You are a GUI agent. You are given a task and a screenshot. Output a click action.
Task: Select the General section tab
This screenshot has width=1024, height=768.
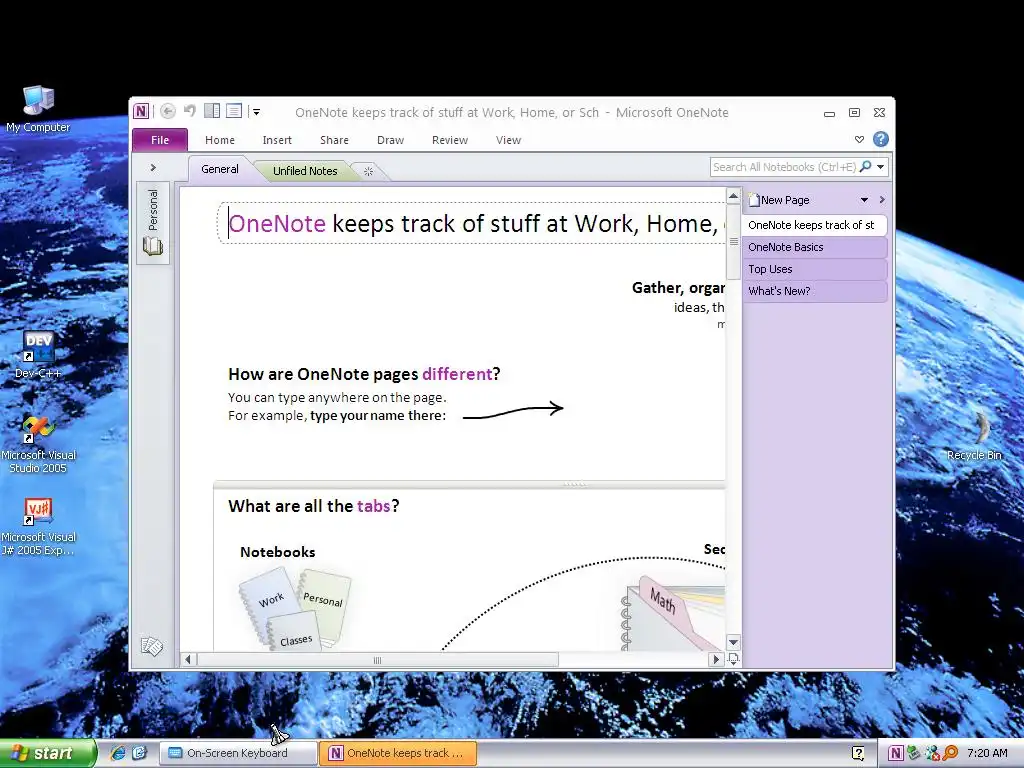[220, 169]
